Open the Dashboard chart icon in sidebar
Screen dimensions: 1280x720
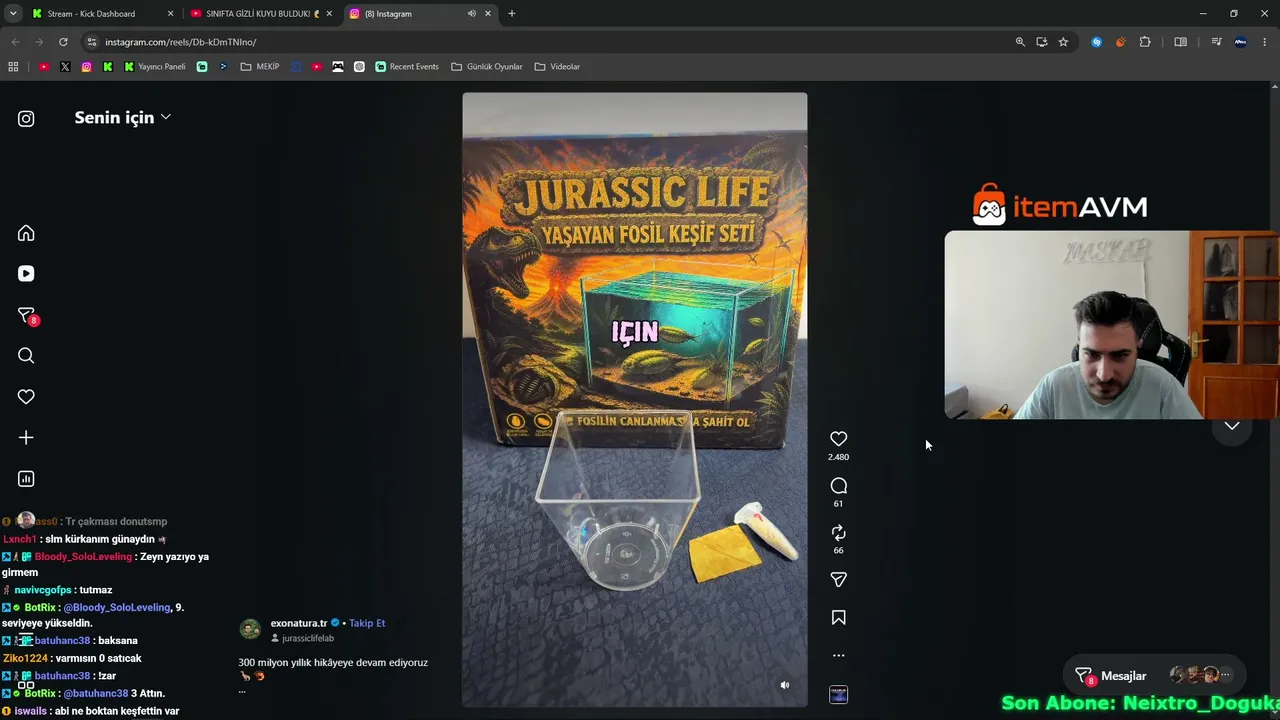point(26,479)
